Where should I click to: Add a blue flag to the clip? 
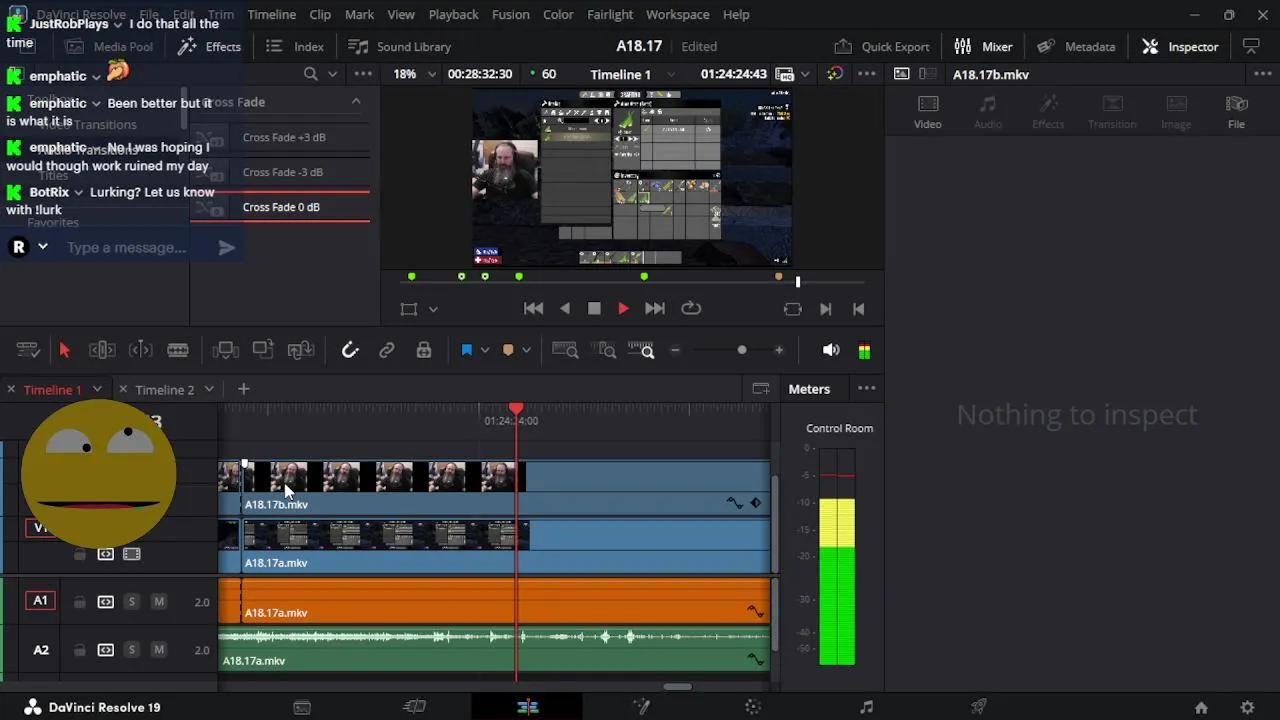tap(466, 350)
